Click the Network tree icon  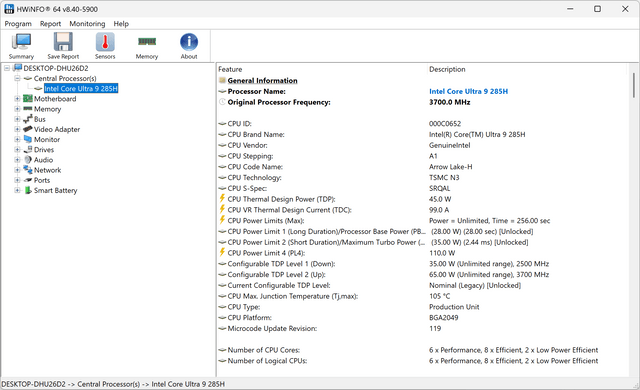pyautogui.click(x=28, y=169)
